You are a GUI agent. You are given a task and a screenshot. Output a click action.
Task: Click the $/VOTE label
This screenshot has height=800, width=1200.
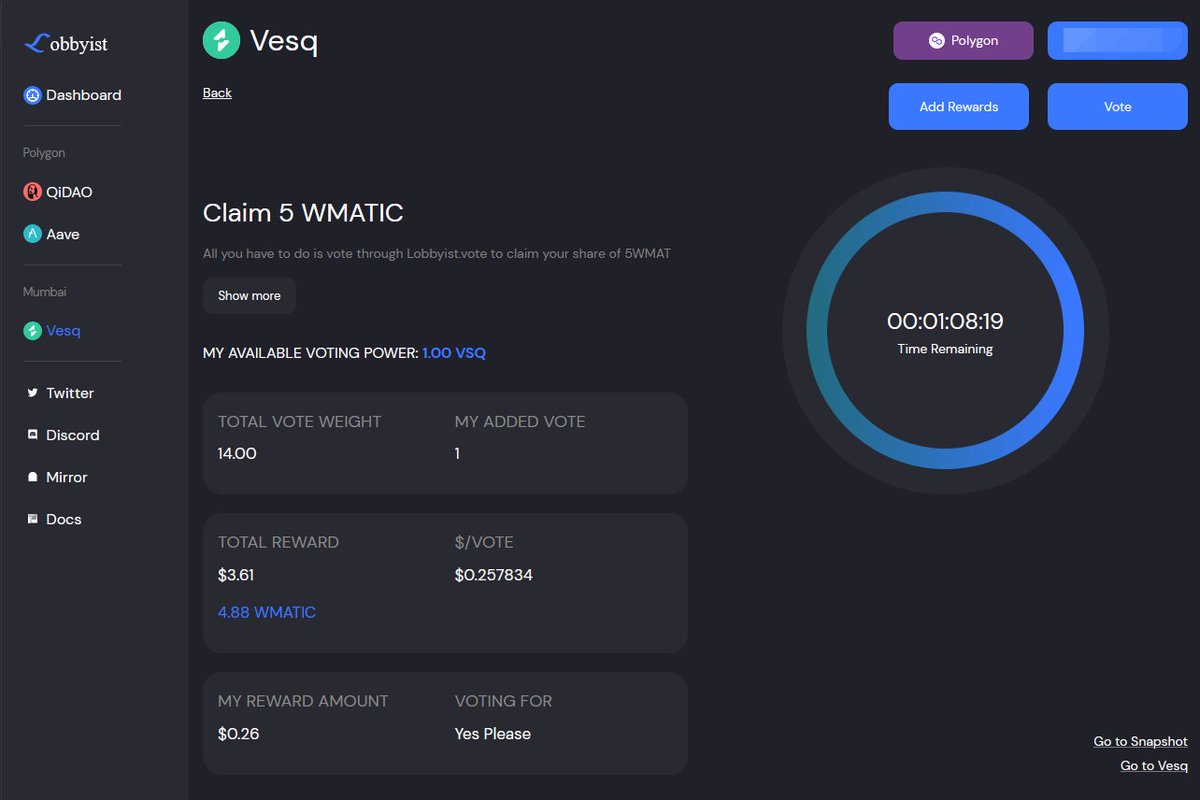[484, 542]
